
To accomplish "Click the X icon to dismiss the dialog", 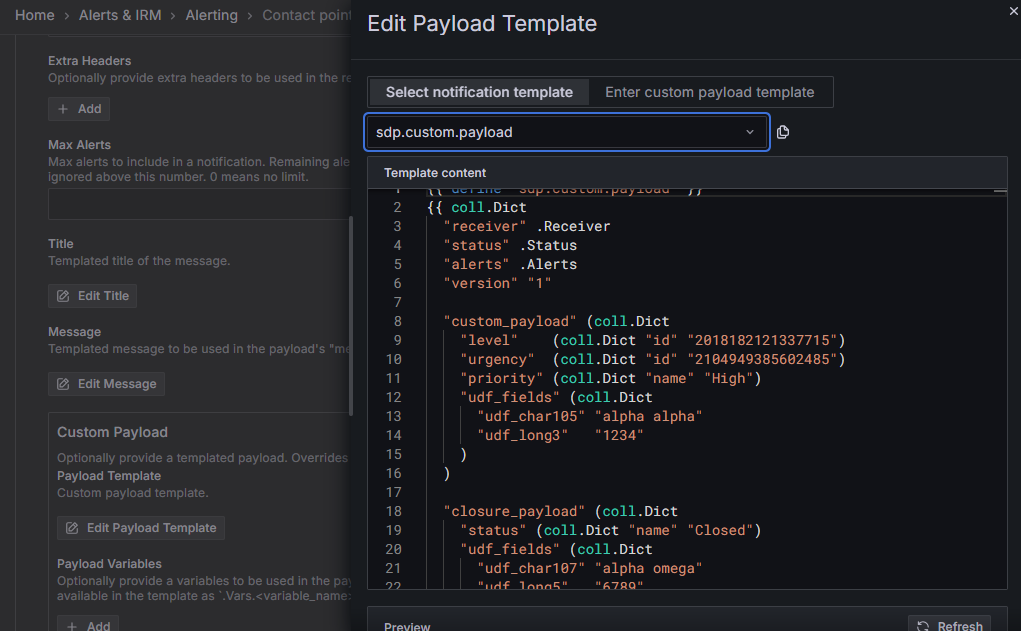I will [1012, 11].
